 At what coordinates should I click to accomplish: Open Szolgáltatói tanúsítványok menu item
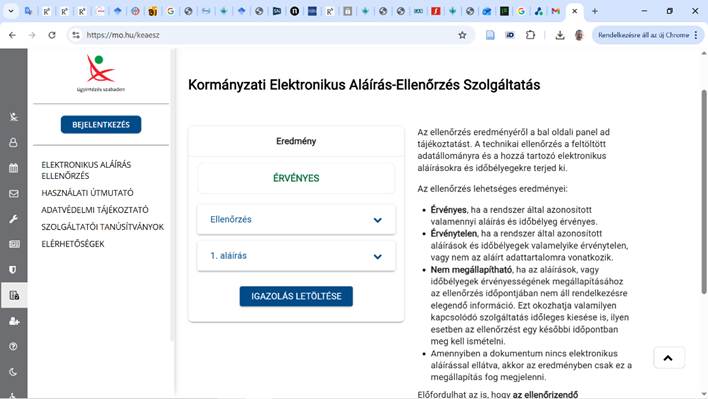(102, 227)
